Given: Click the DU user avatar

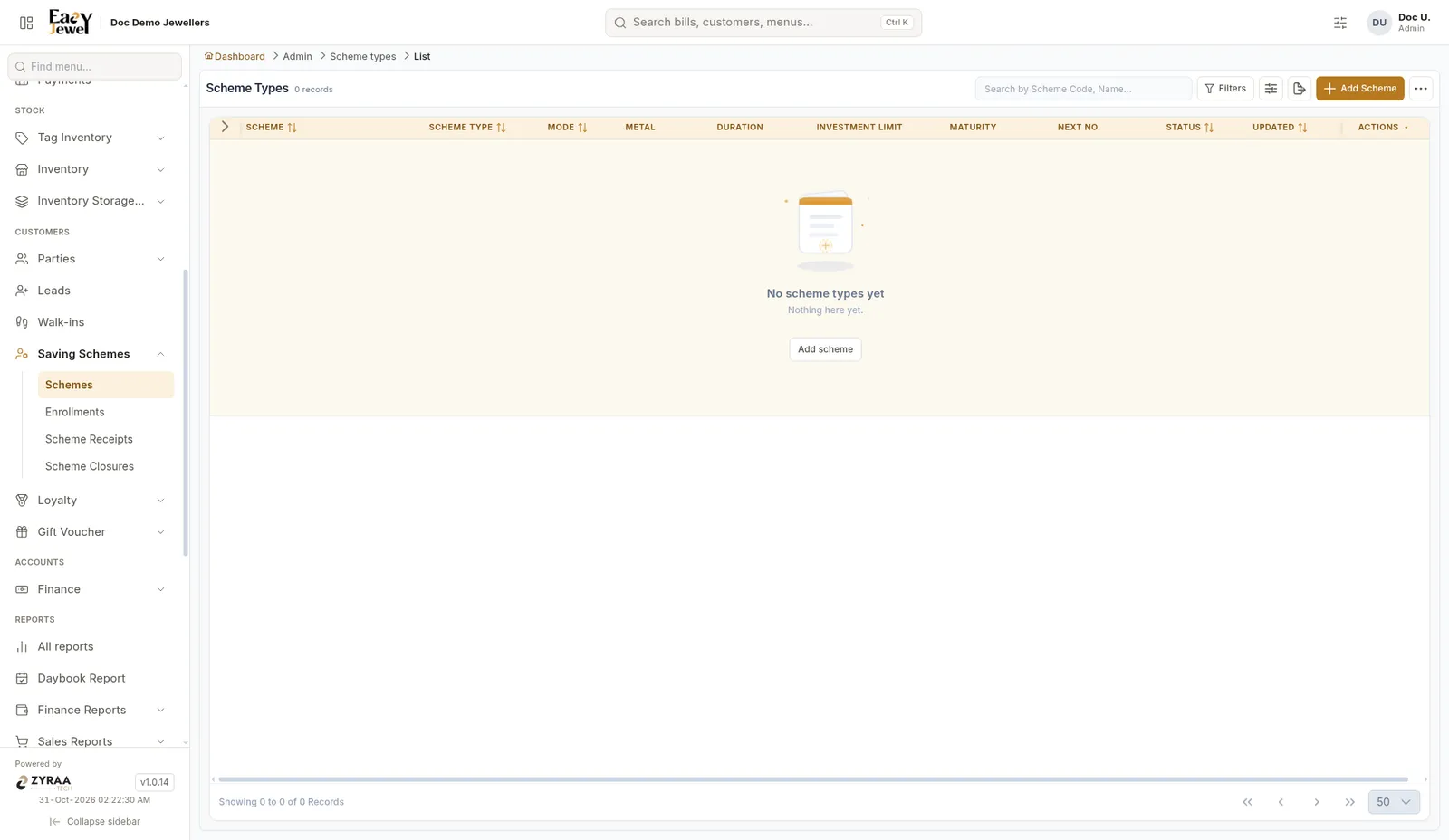Looking at the screenshot, I should pos(1379,23).
